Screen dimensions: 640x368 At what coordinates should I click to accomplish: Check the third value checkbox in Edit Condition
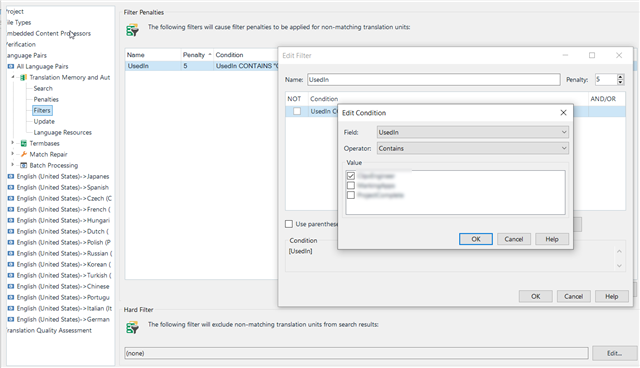click(351, 195)
